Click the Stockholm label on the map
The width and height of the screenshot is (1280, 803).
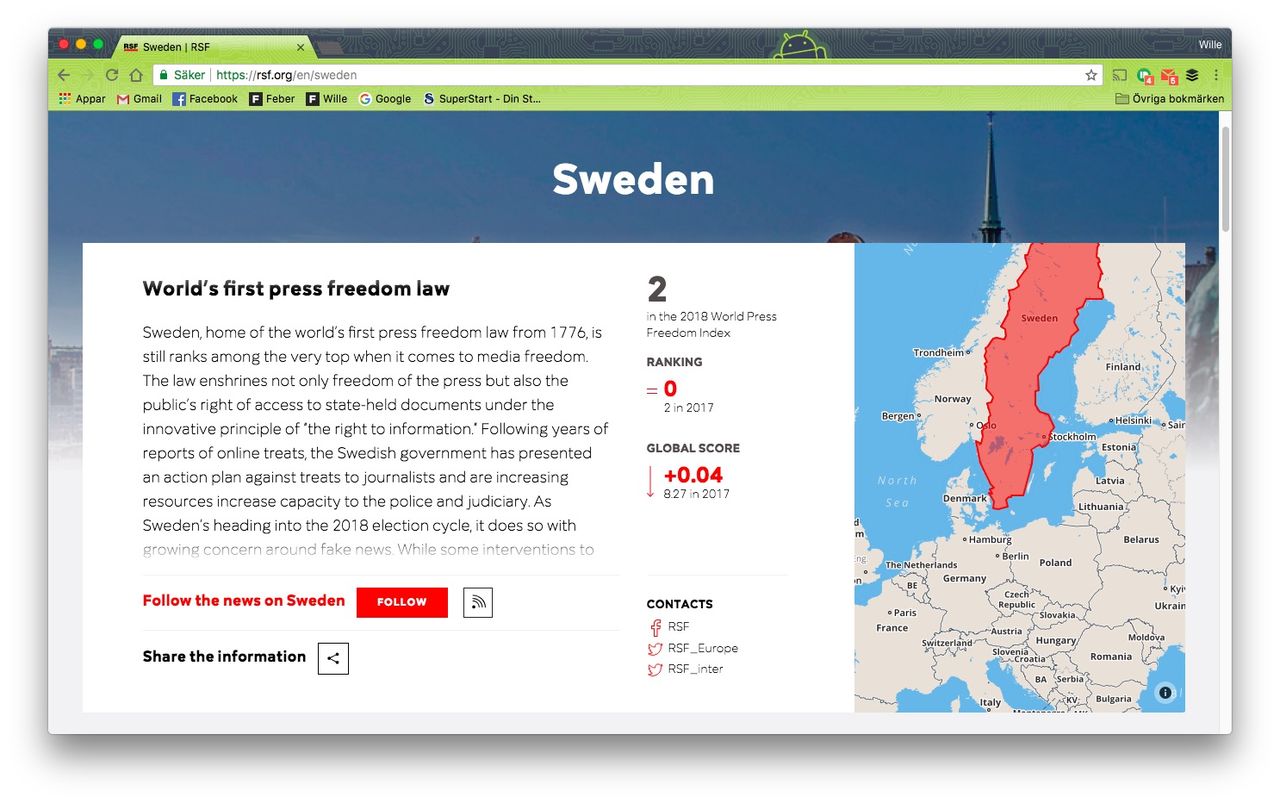pyautogui.click(x=1072, y=437)
